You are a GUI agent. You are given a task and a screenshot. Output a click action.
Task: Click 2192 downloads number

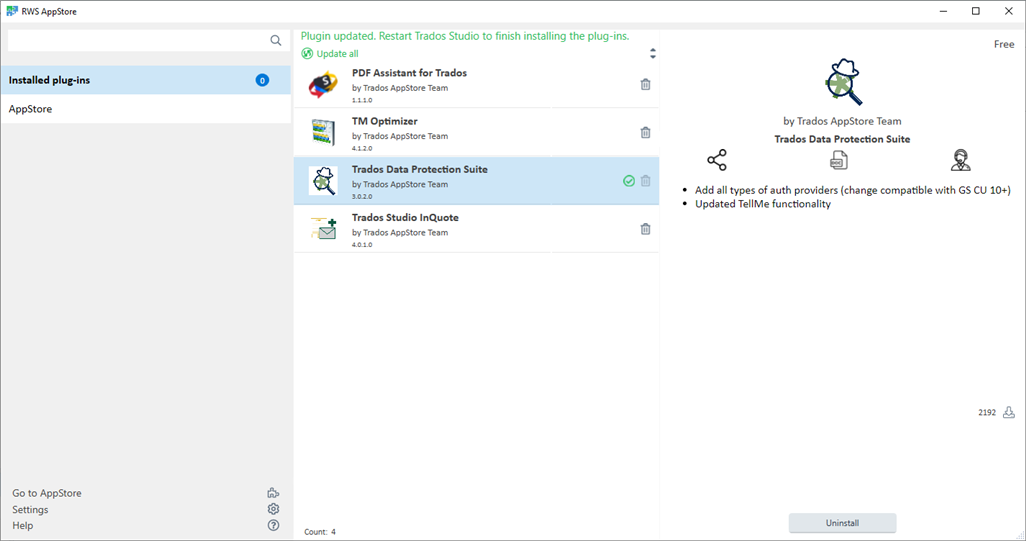pyautogui.click(x=987, y=412)
